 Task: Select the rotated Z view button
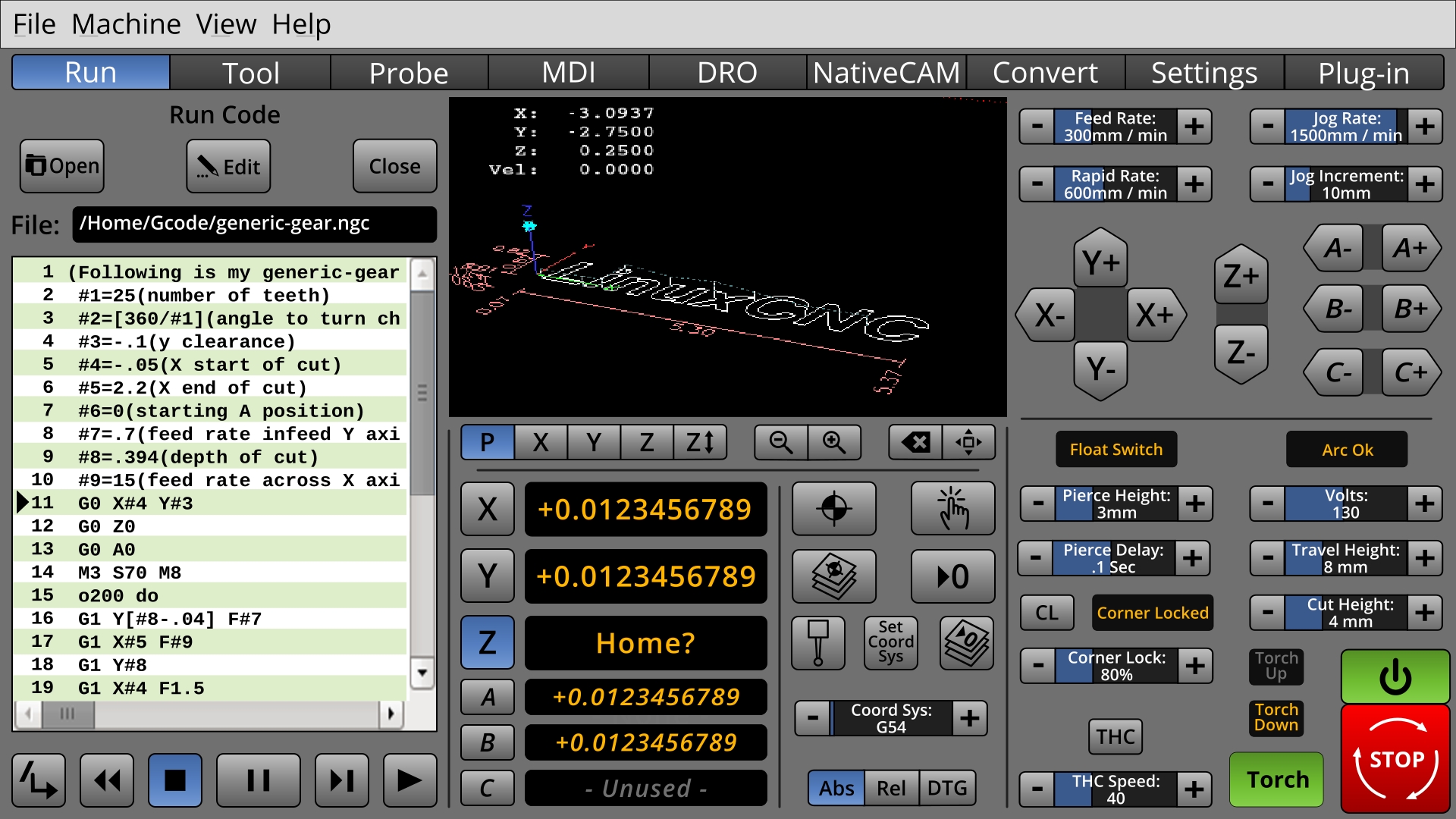pos(700,442)
